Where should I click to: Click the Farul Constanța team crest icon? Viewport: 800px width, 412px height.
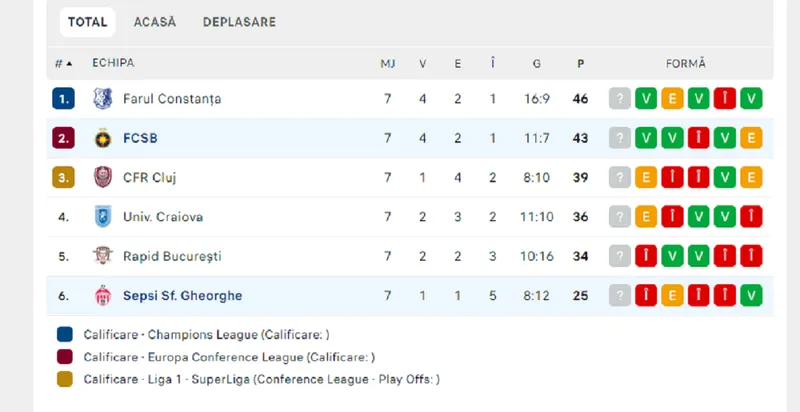[101, 99]
